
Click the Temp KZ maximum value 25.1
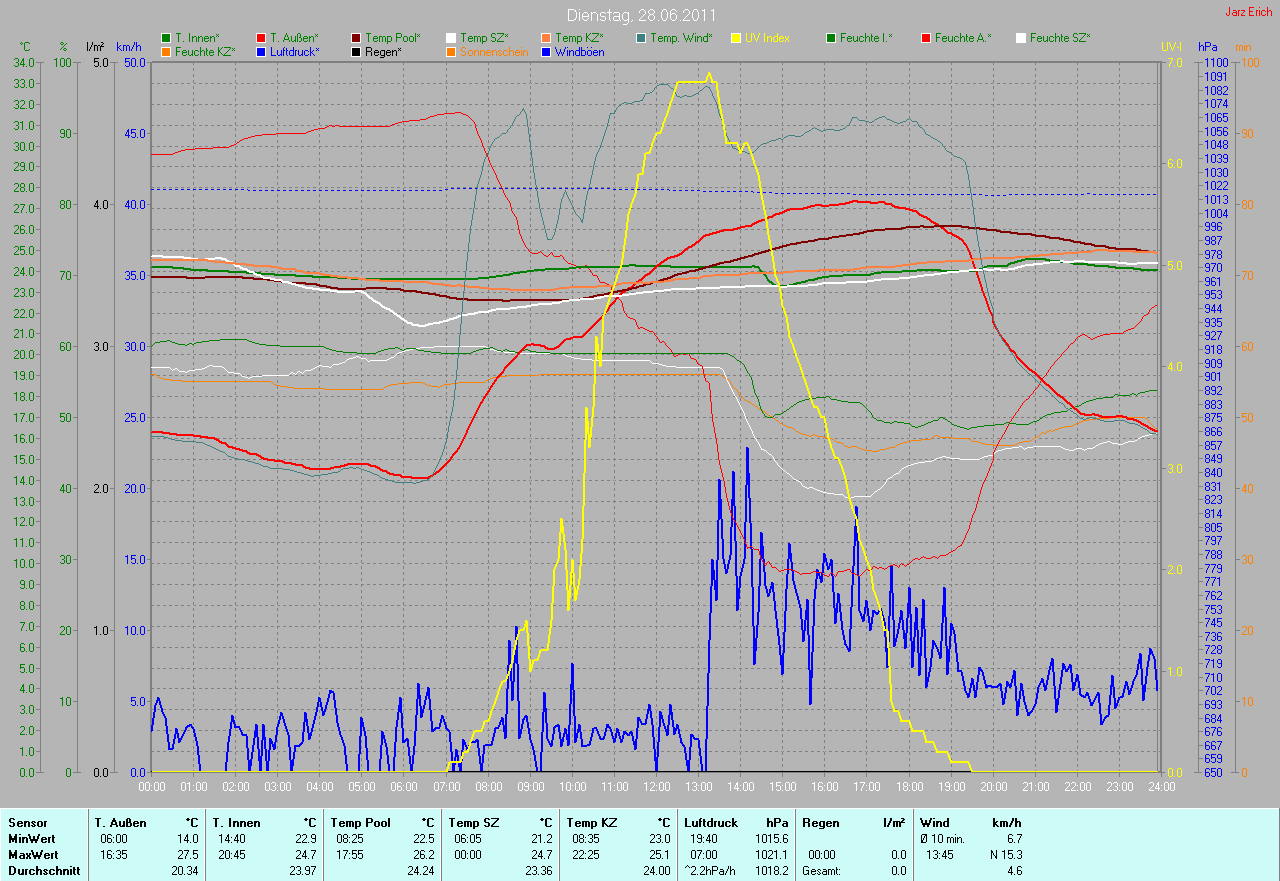pos(659,855)
